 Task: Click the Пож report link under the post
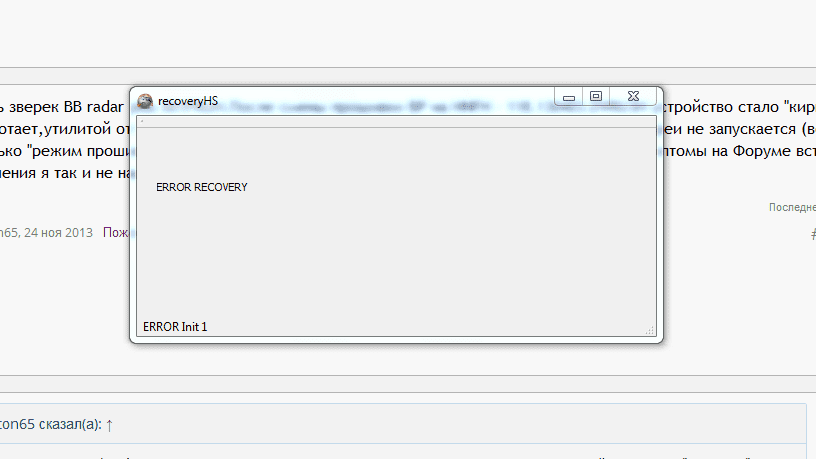(116, 233)
